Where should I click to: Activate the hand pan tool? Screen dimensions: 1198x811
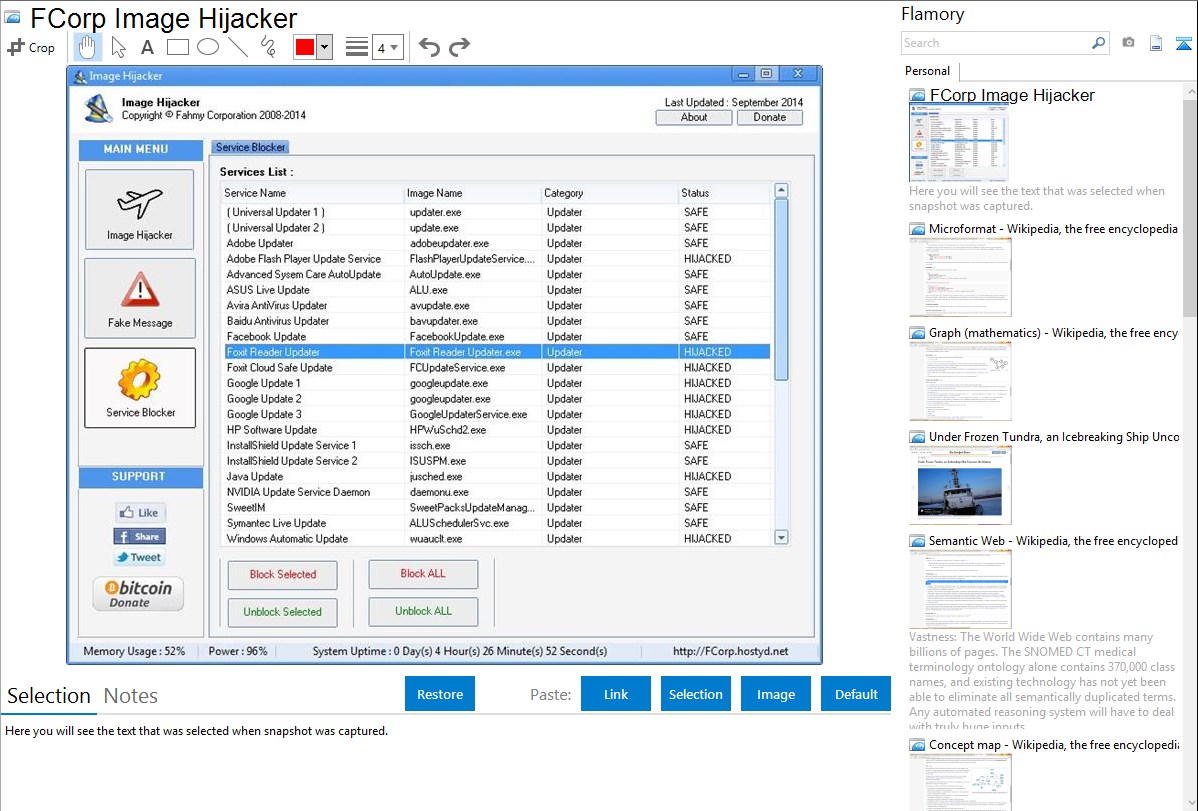coord(87,47)
